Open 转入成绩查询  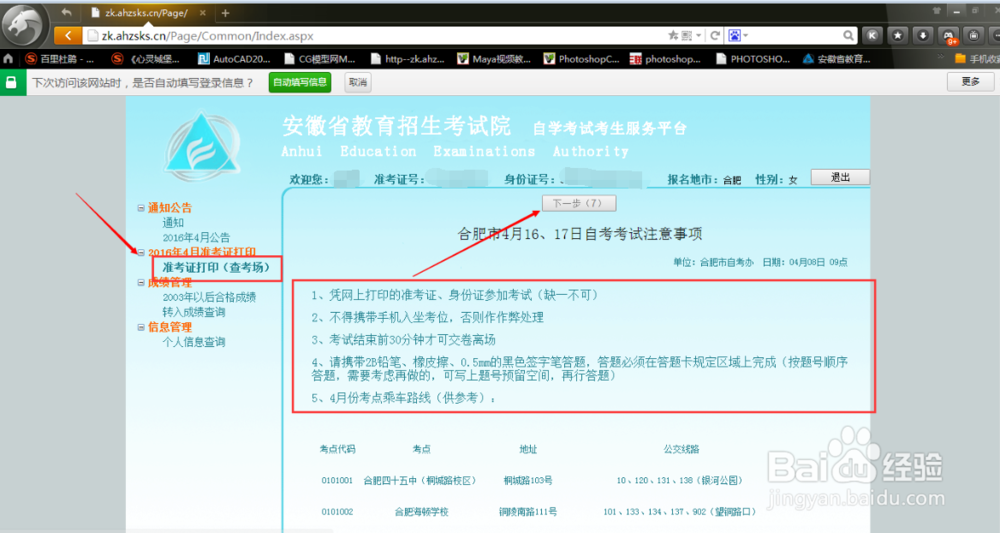point(194,312)
